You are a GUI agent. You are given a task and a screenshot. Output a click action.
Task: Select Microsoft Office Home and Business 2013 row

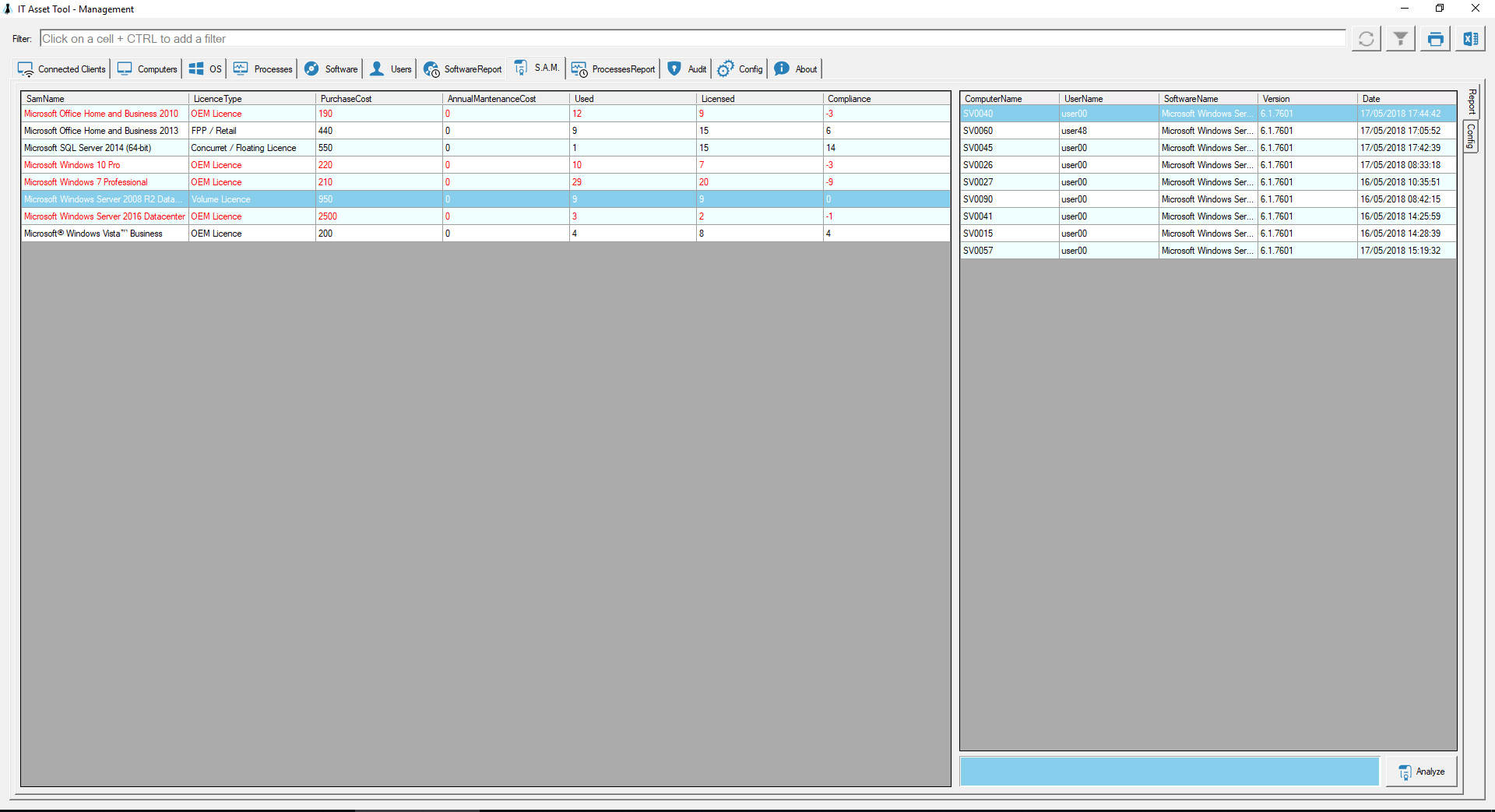click(x=486, y=131)
